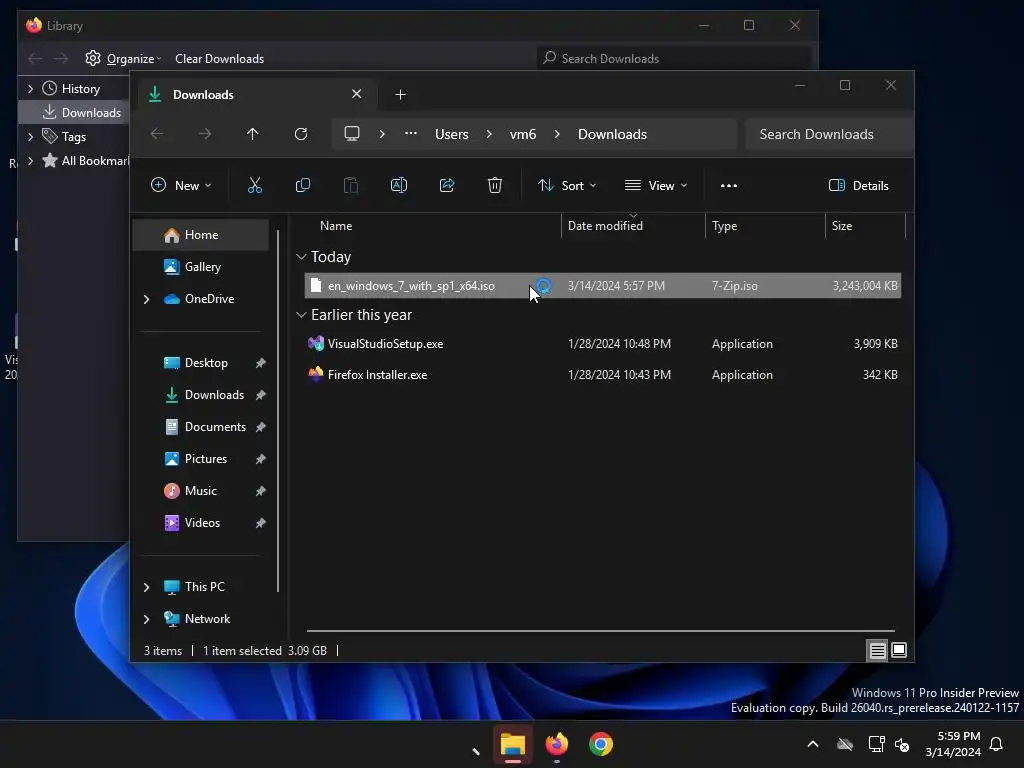Viewport: 1024px width, 768px height.
Task: Click the address bar ellipsis to show hidden path
Action: 411,134
